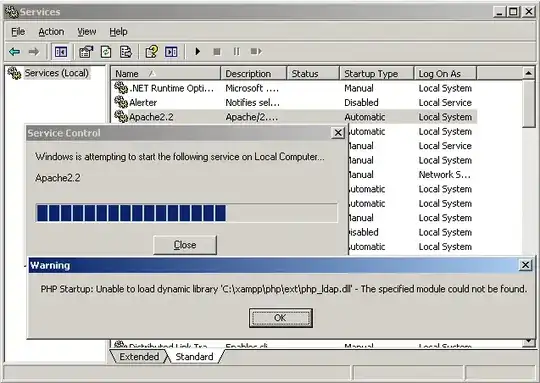
Task: Sort by the Name column header
Action: (x=166, y=73)
